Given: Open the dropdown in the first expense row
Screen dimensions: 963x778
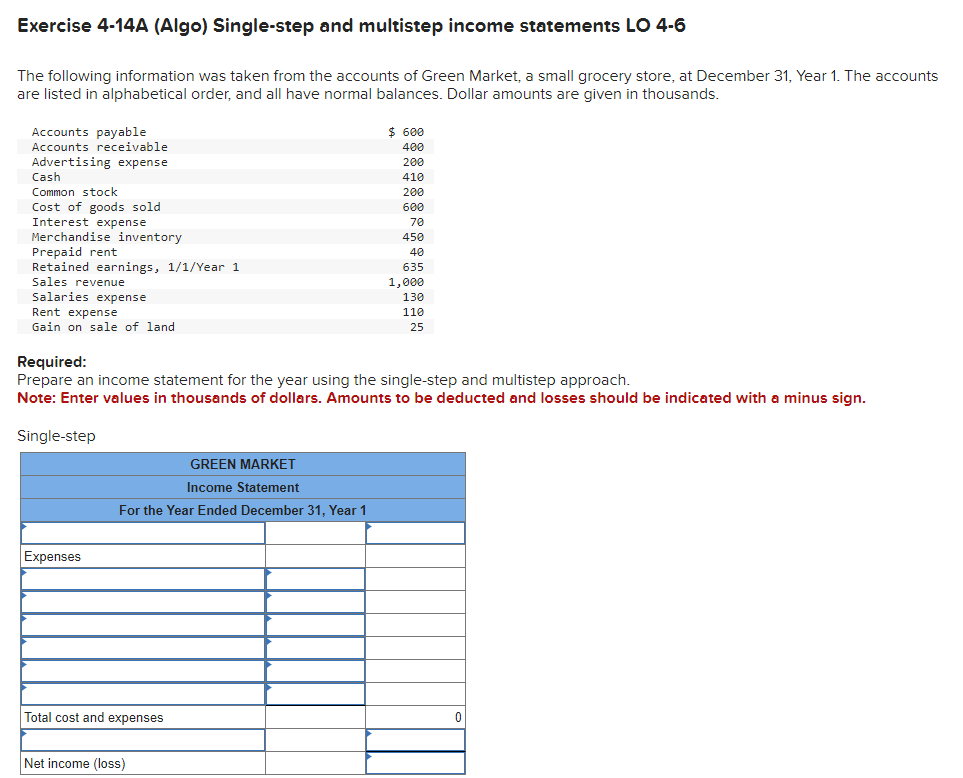Looking at the screenshot, I should tap(140, 578).
